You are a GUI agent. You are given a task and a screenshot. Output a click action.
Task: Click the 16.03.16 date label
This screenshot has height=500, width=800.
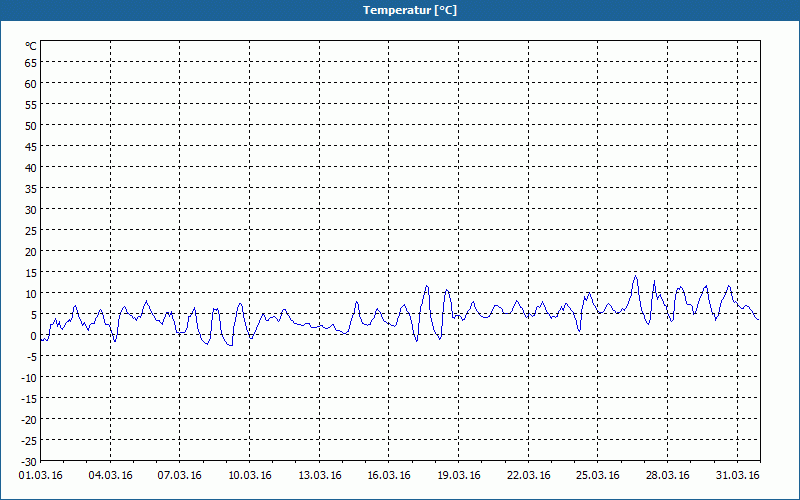point(389,476)
